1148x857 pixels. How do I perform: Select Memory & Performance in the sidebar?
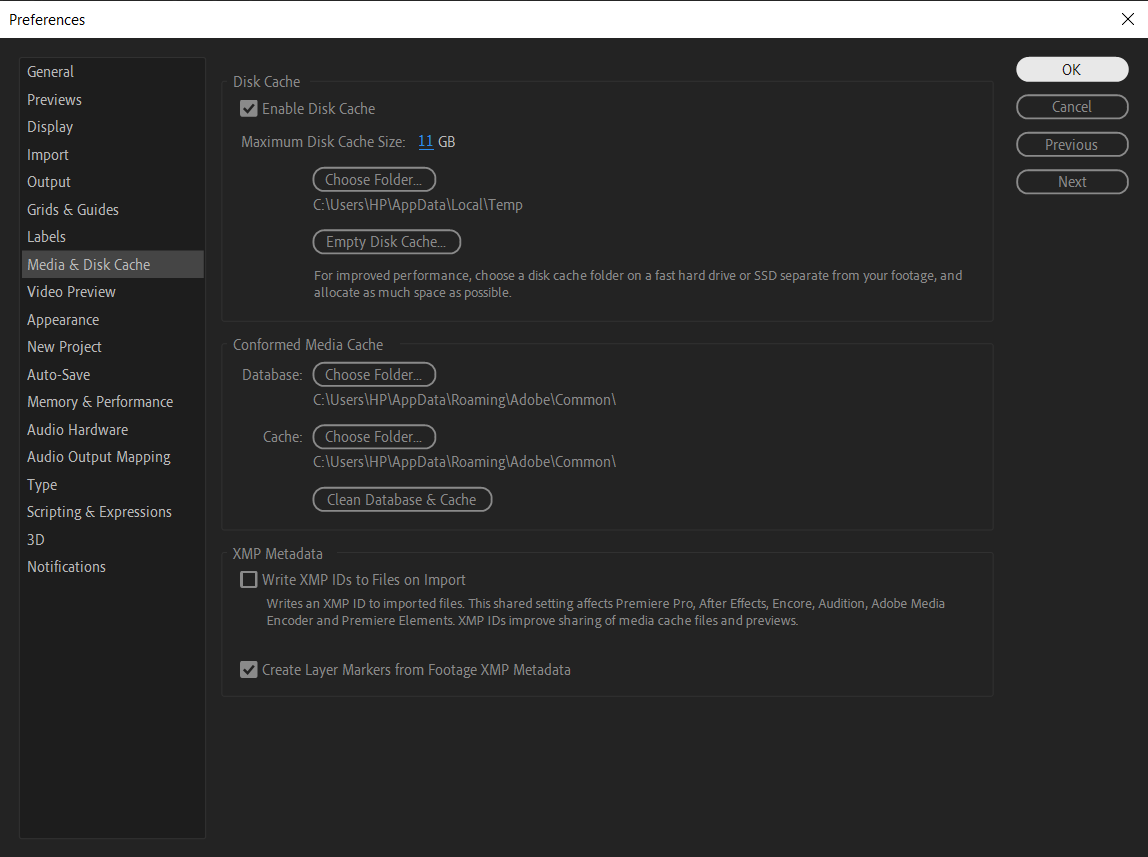pos(100,402)
